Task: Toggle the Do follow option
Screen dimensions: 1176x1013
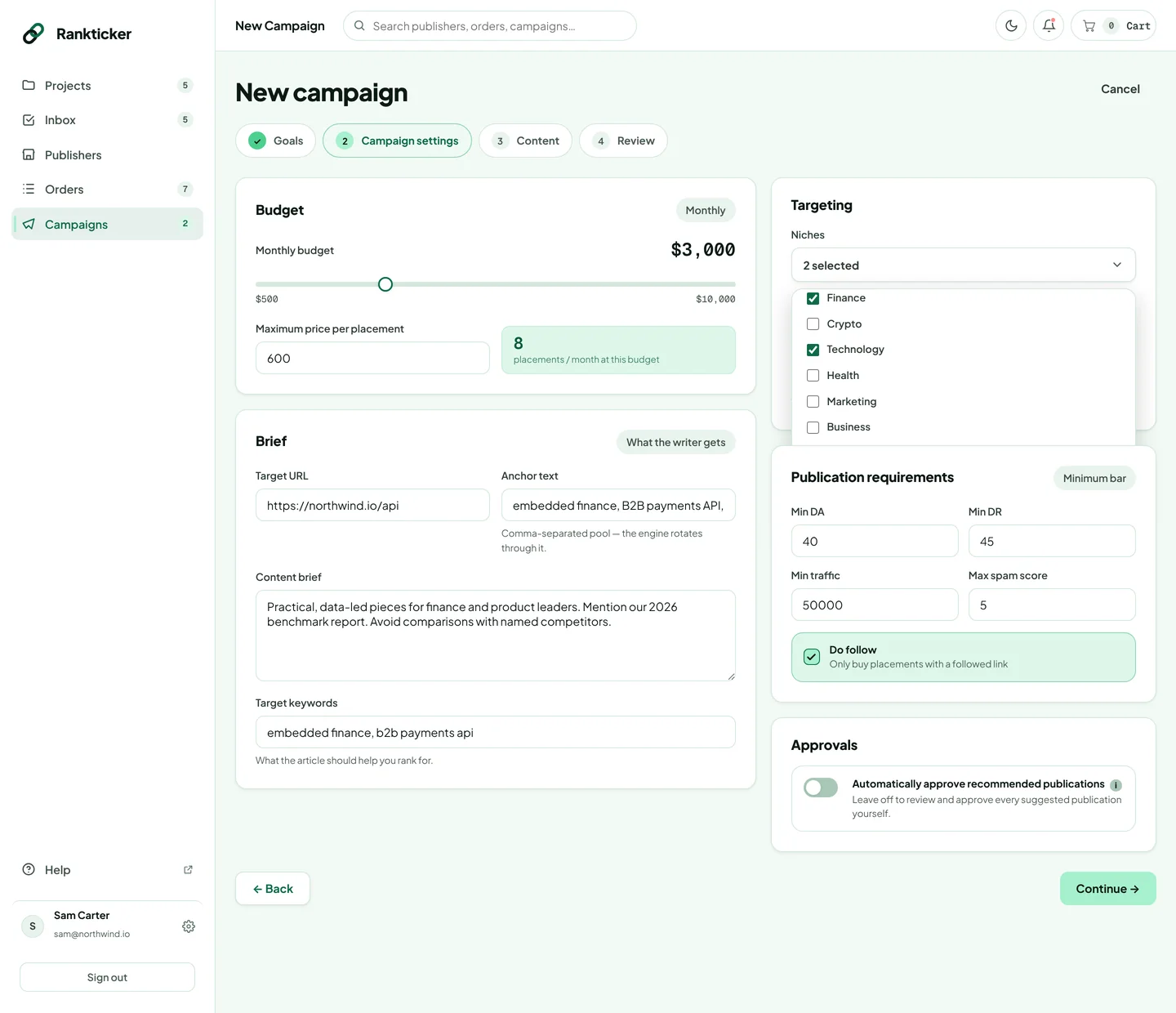Action: tap(812, 657)
